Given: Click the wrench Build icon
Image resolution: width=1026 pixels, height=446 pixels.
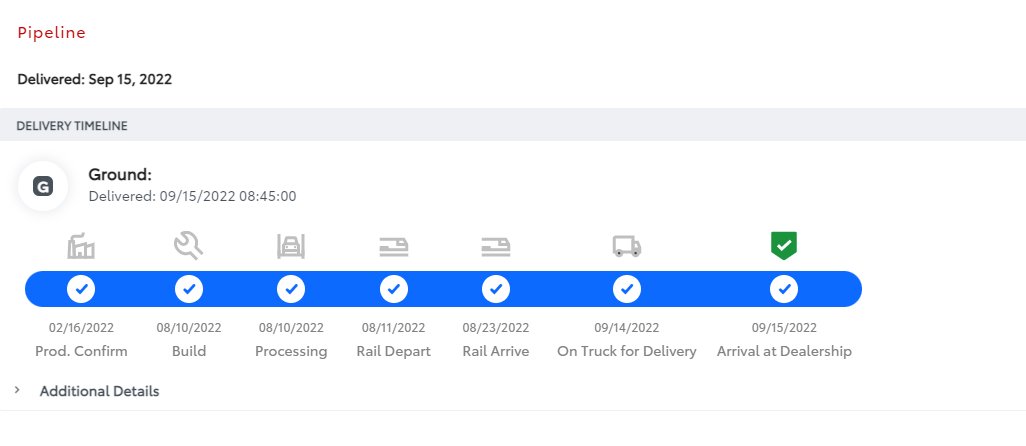Looking at the screenshot, I should click(x=188, y=246).
